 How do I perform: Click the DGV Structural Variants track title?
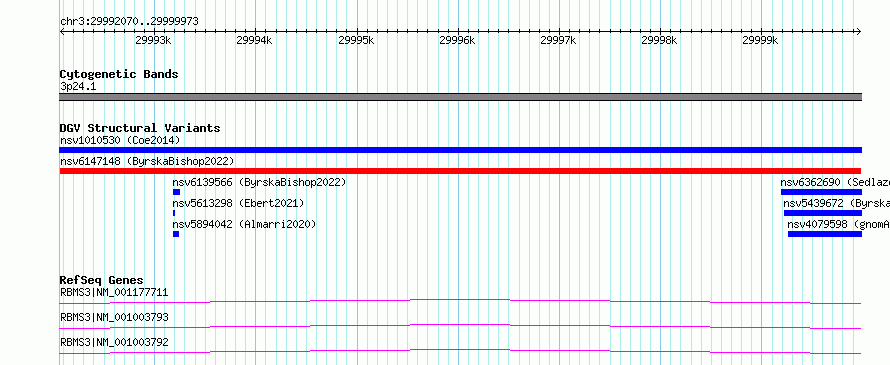click(140, 128)
